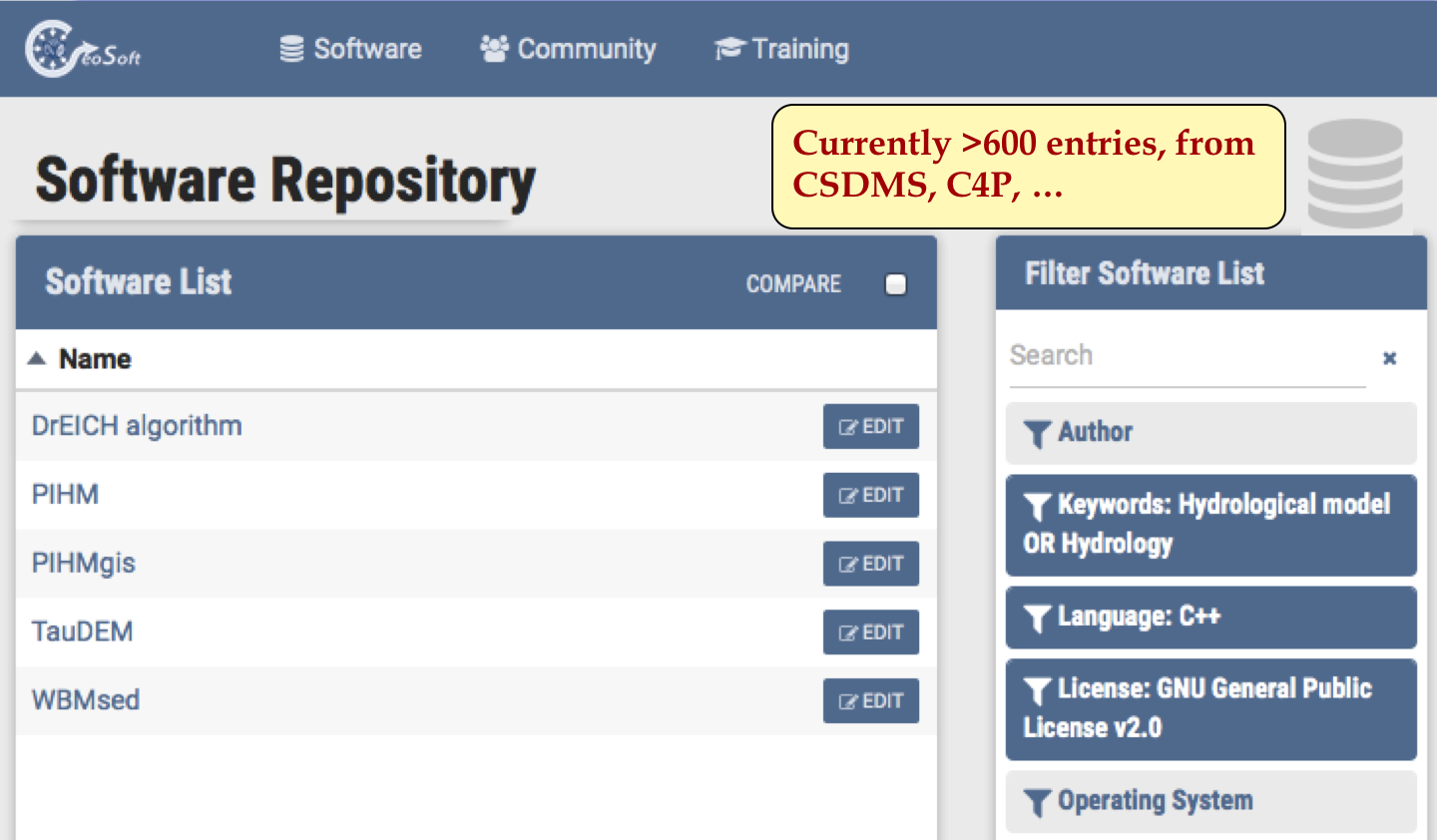Open the Community menu

pos(568,49)
